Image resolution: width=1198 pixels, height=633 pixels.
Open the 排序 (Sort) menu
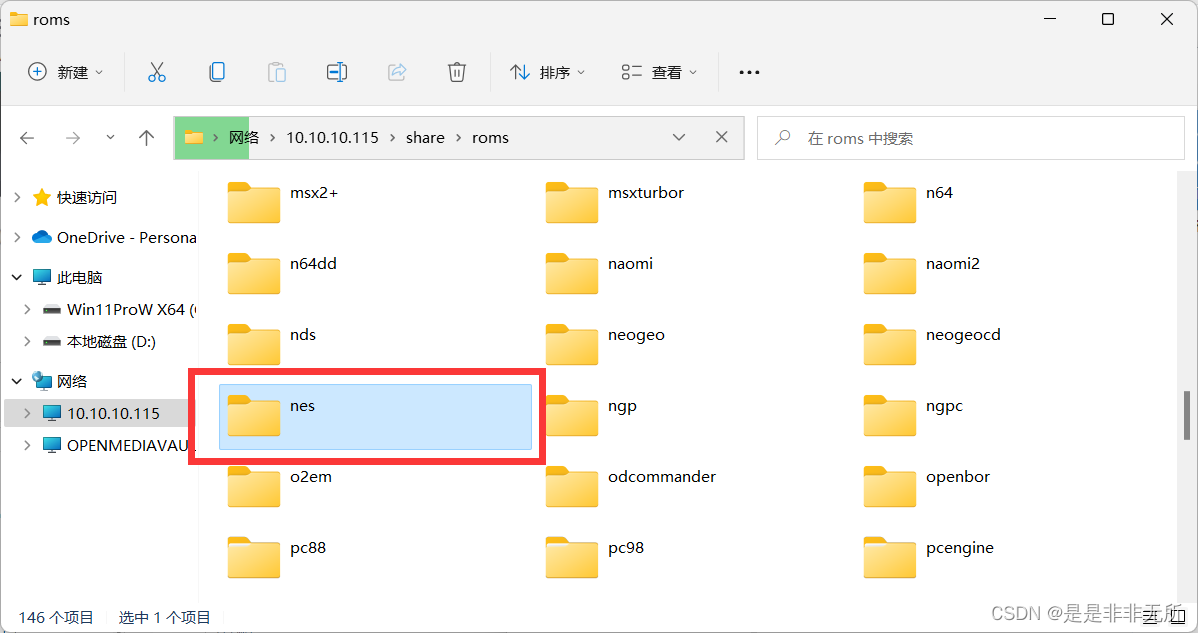click(x=548, y=71)
